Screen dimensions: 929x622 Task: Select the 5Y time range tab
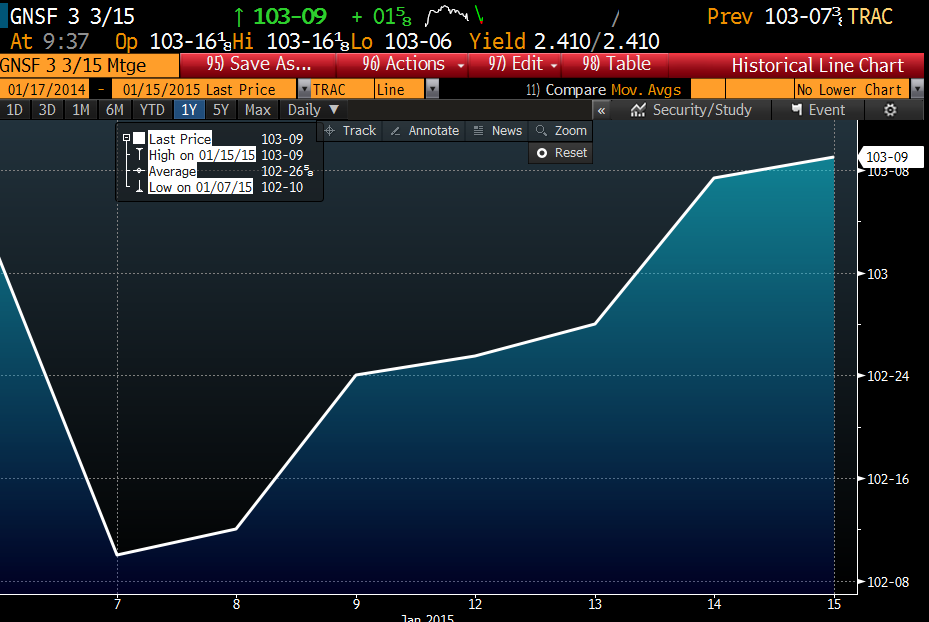[221, 110]
